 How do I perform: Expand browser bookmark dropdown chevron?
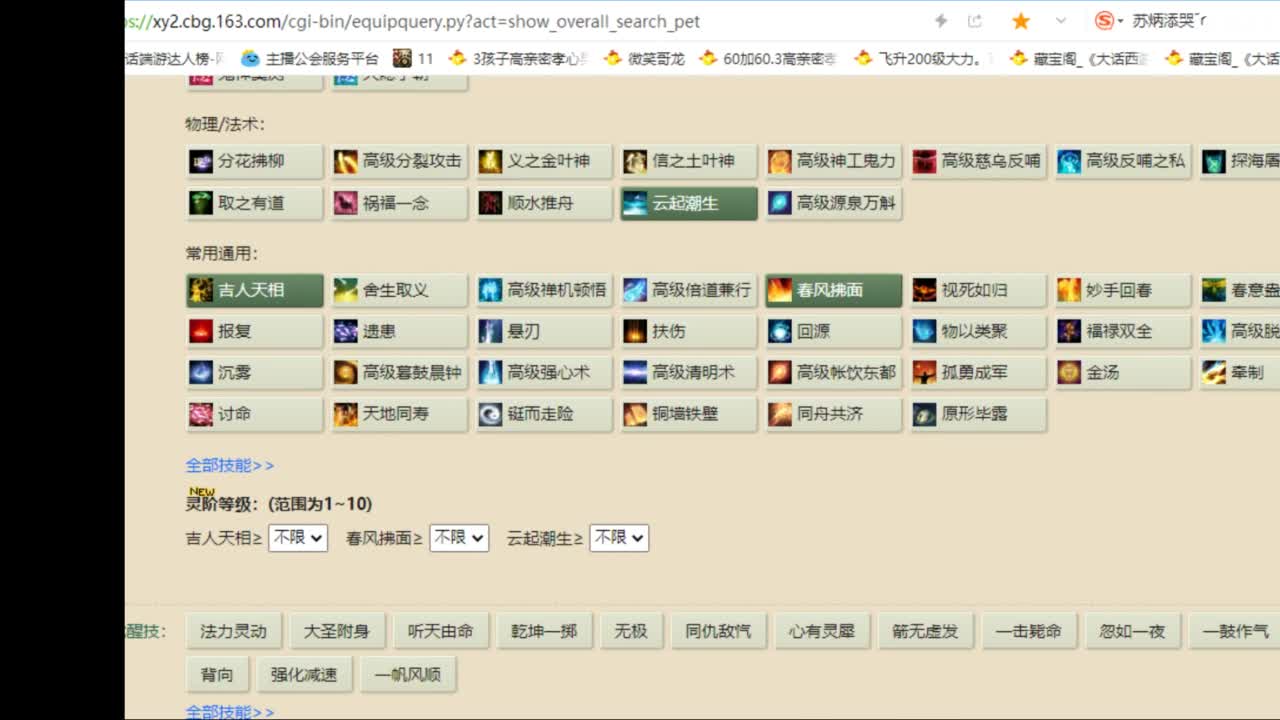(x=1061, y=21)
